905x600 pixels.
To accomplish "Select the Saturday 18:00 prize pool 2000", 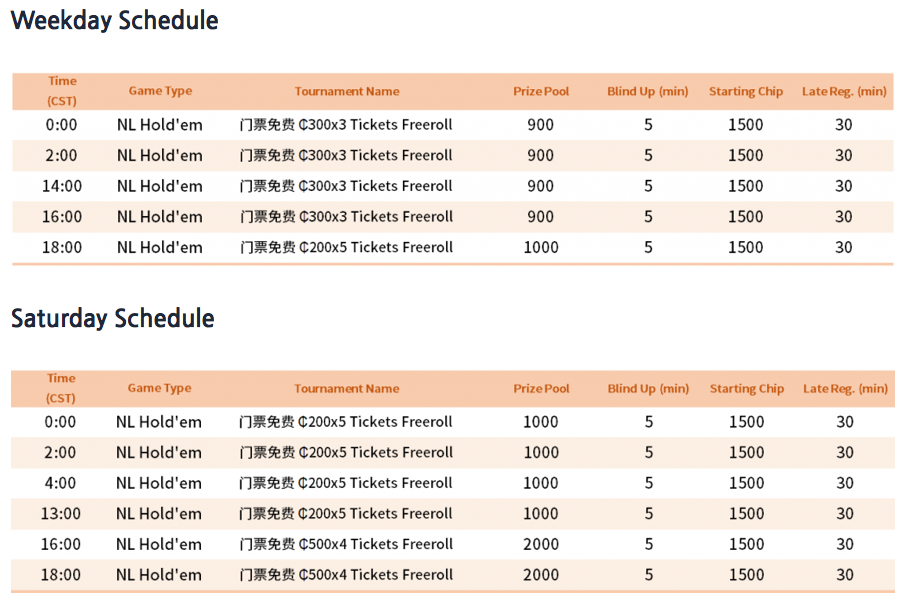I will pyautogui.click(x=541, y=575).
